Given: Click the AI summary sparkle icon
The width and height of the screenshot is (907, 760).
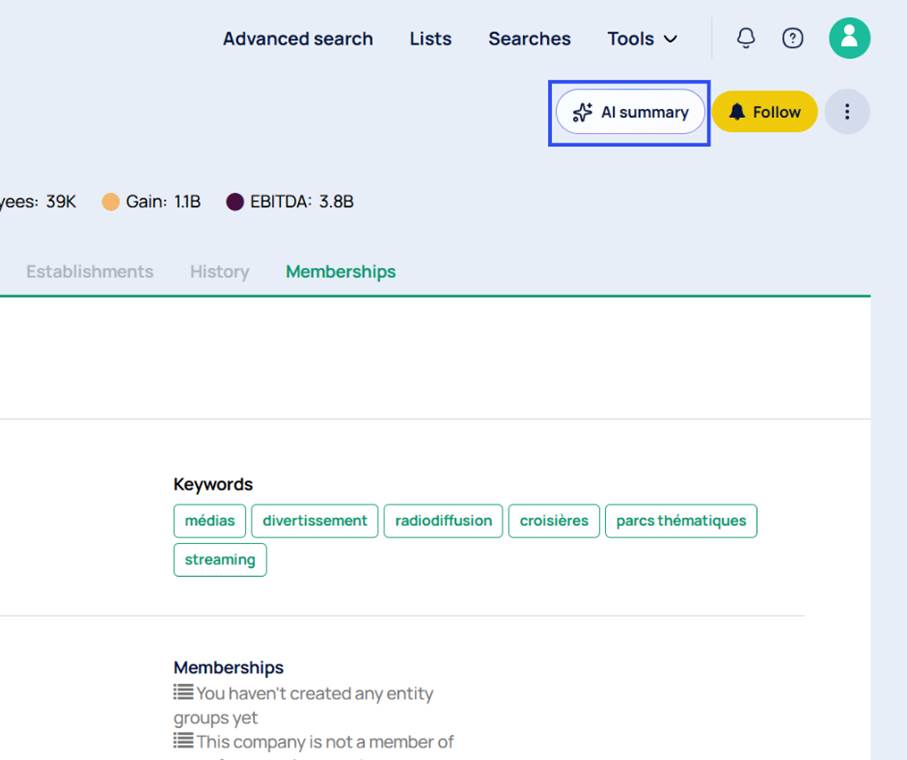Looking at the screenshot, I should tap(581, 112).
